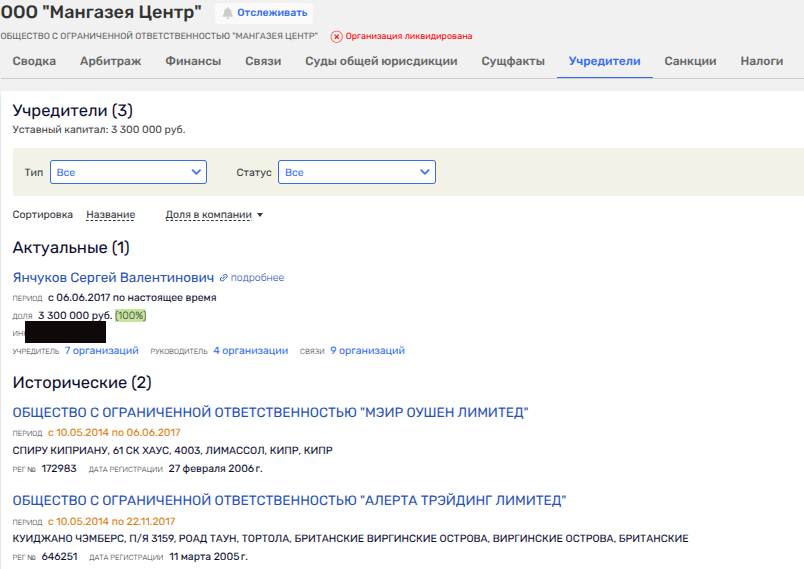Image resolution: width=804 pixels, height=569 pixels.
Task: Click the red liquidated status icon
Action: [x=336, y=36]
